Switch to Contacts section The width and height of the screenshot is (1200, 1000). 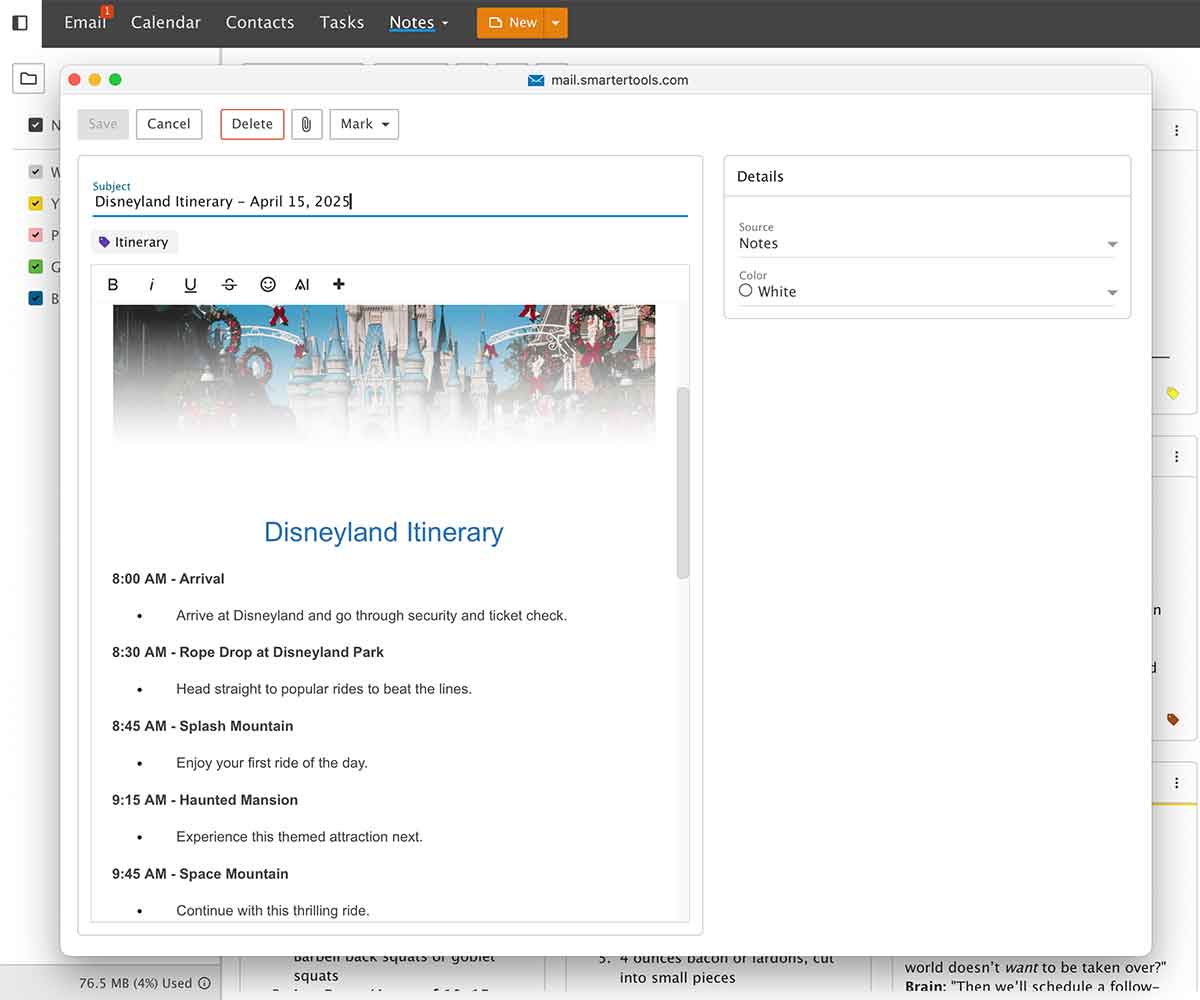[260, 22]
